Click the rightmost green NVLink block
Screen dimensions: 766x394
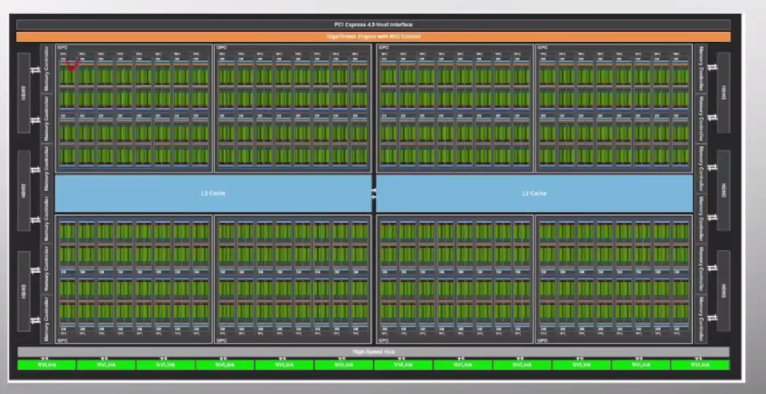coord(700,365)
